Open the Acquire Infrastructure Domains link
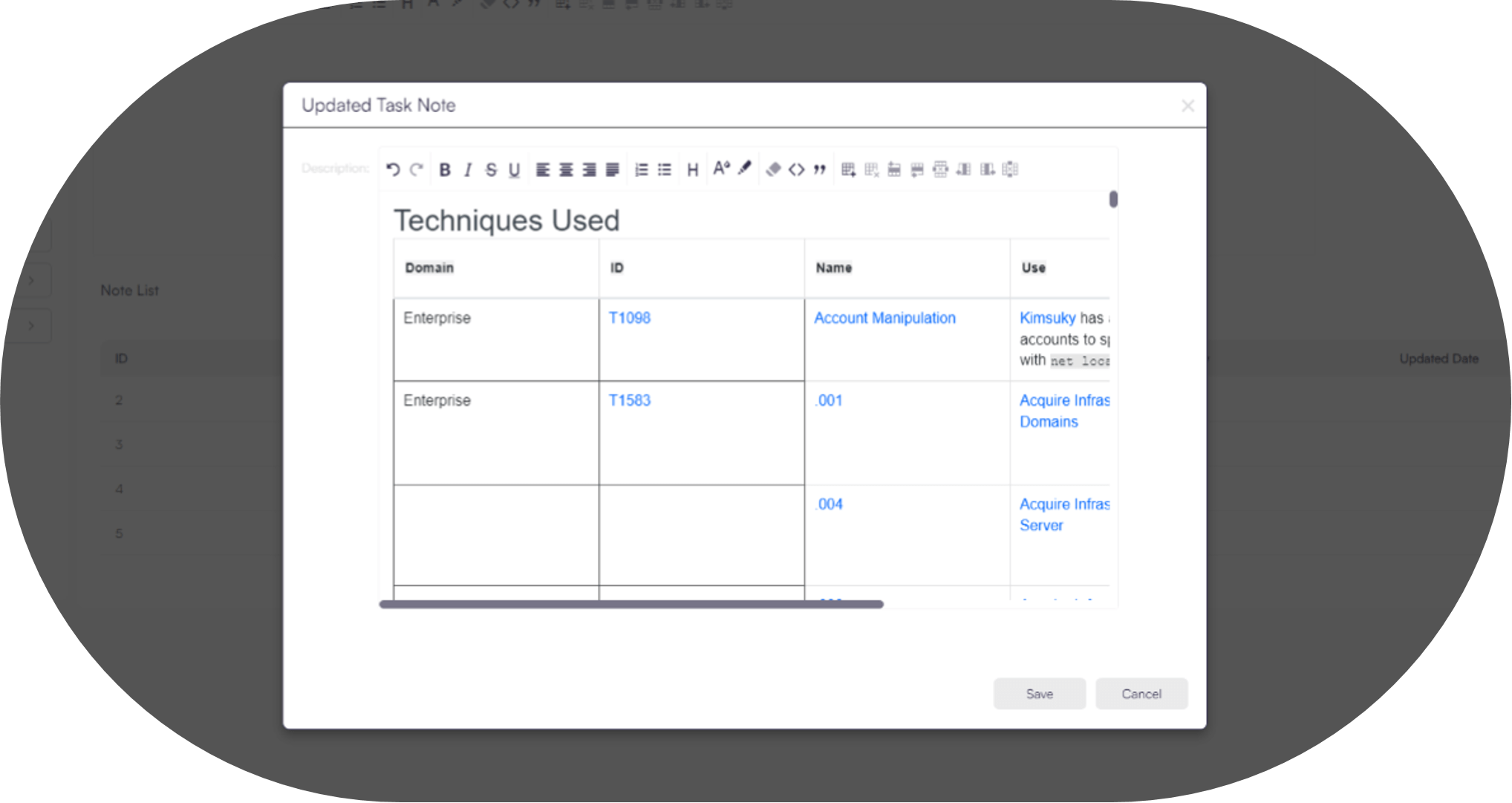 pos(1064,411)
